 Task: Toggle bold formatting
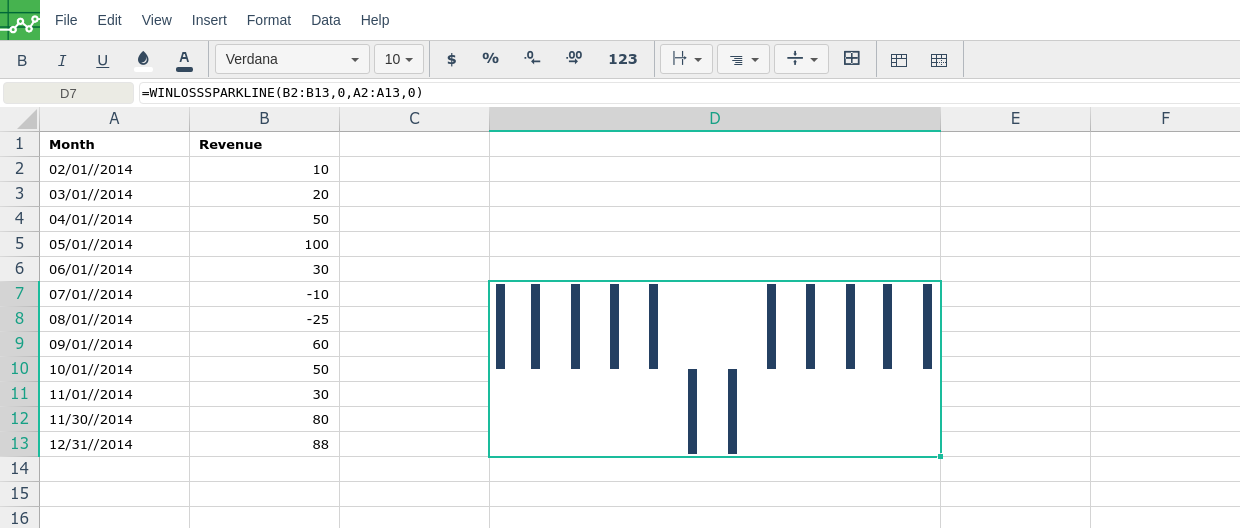22,60
